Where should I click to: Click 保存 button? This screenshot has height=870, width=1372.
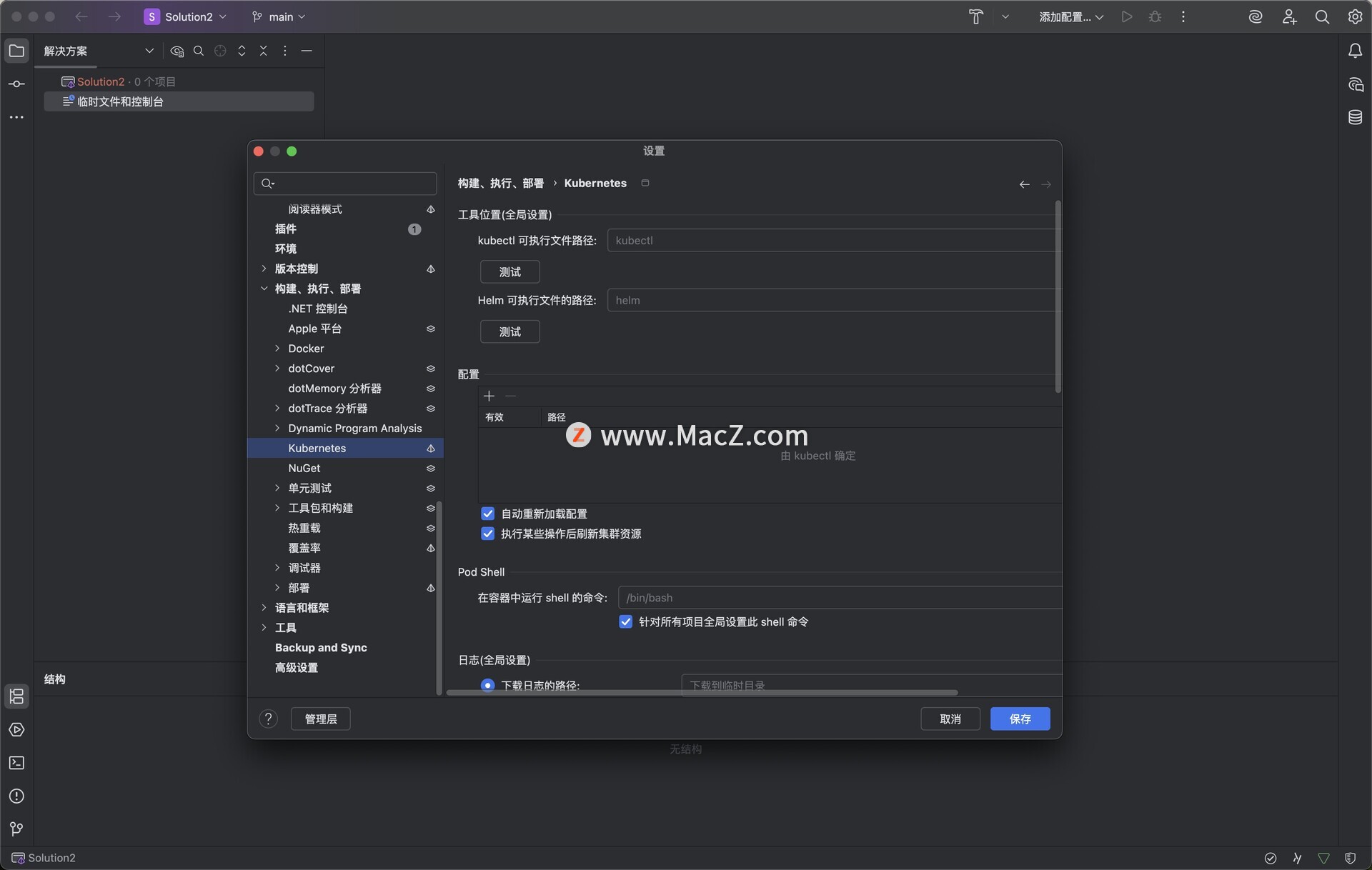(1020, 719)
